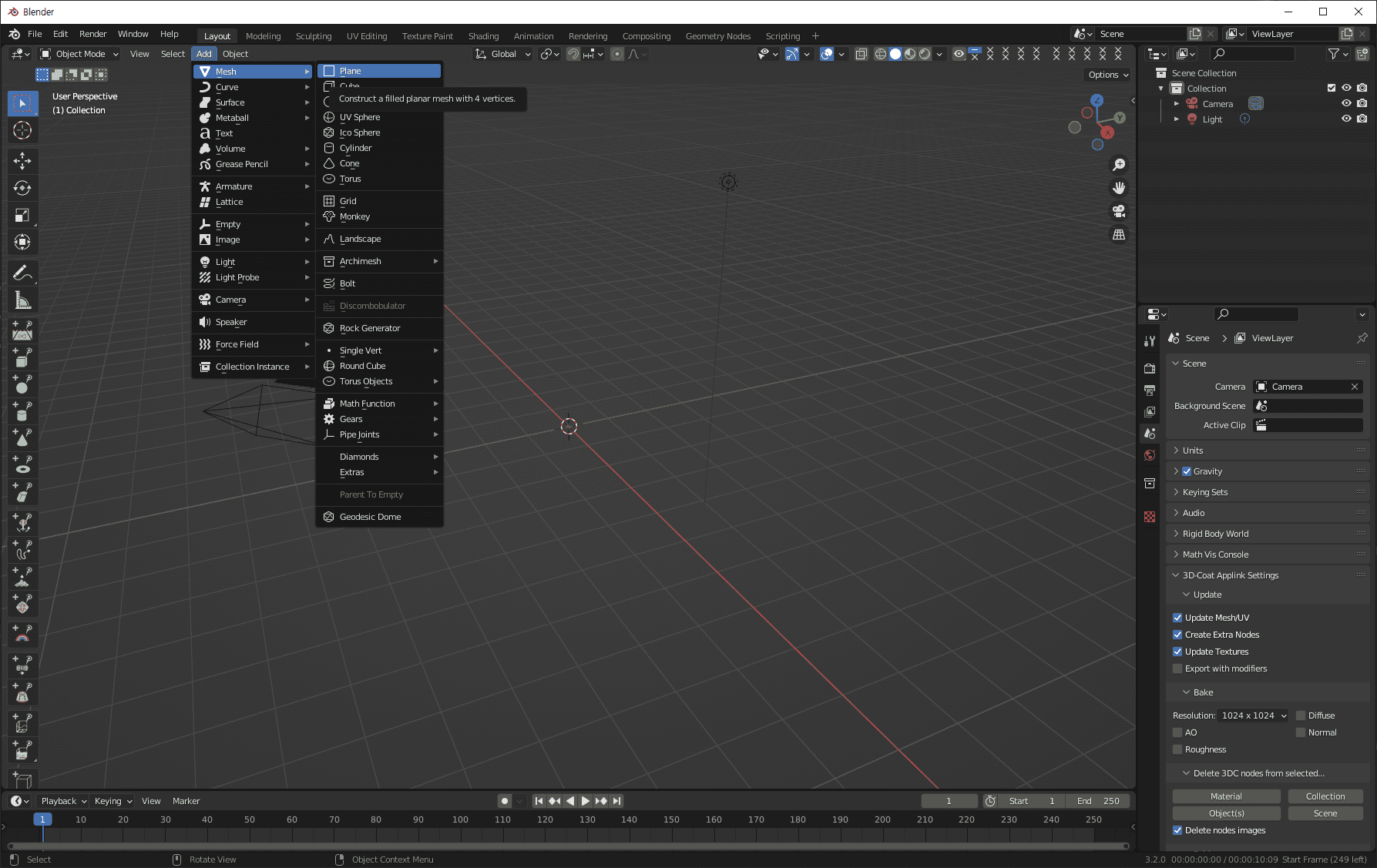Uncheck Delete nodes images
This screenshot has width=1377, height=868.
click(1177, 830)
